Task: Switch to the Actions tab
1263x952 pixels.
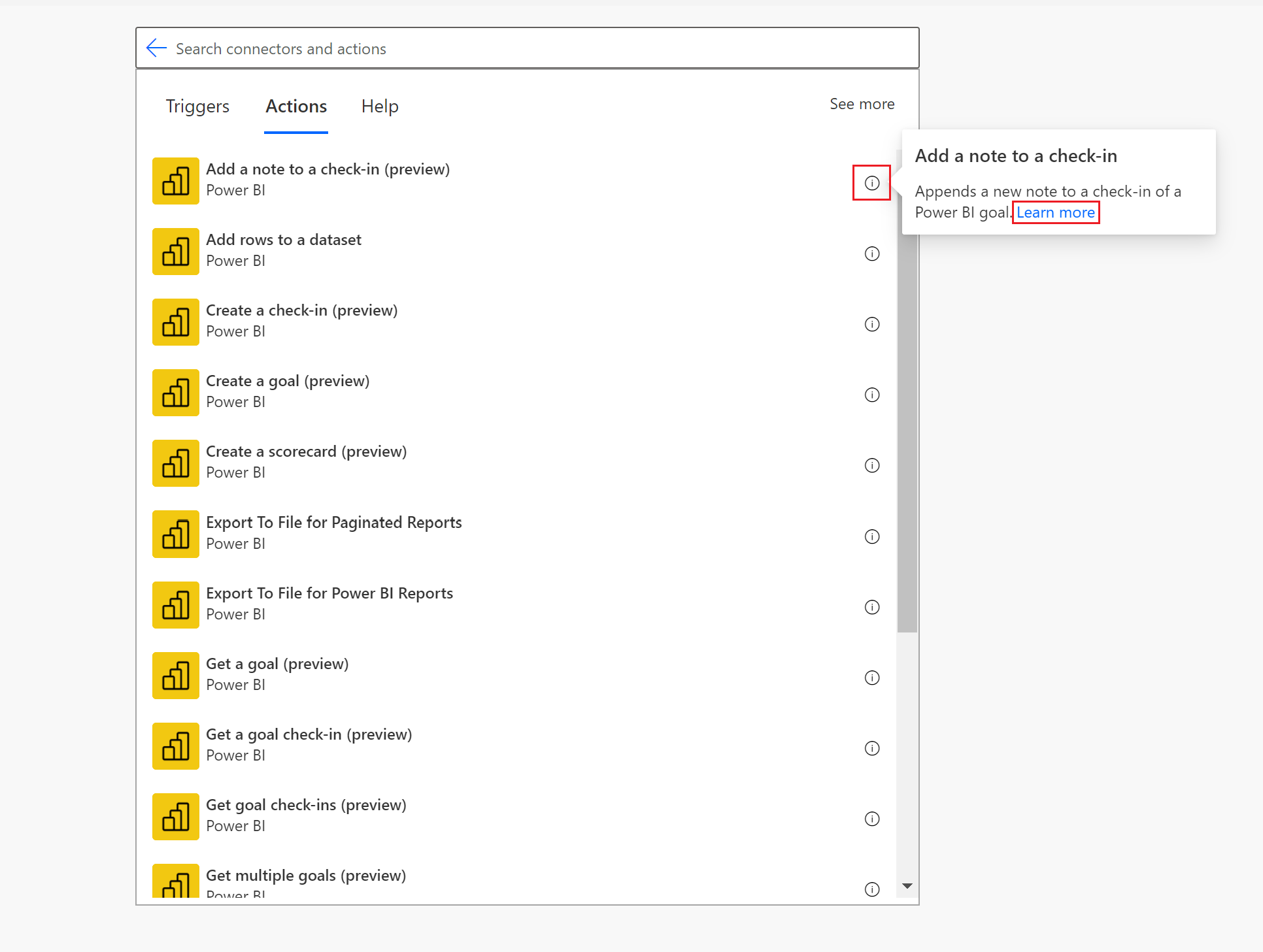Action: (295, 106)
